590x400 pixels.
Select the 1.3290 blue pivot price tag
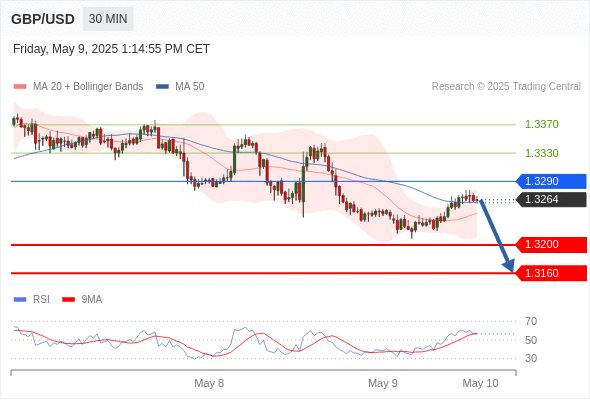click(x=551, y=181)
